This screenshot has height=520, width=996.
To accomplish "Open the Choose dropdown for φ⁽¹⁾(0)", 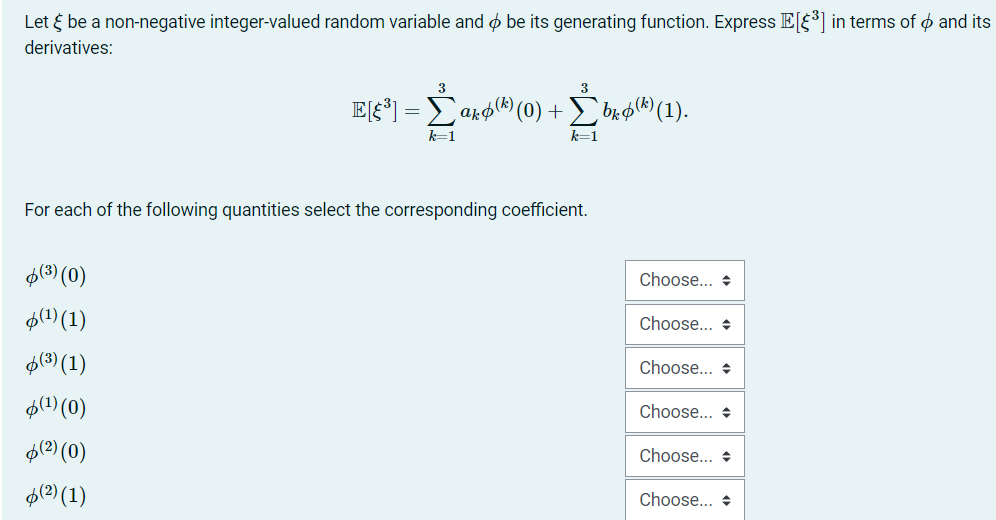I will [x=685, y=412].
